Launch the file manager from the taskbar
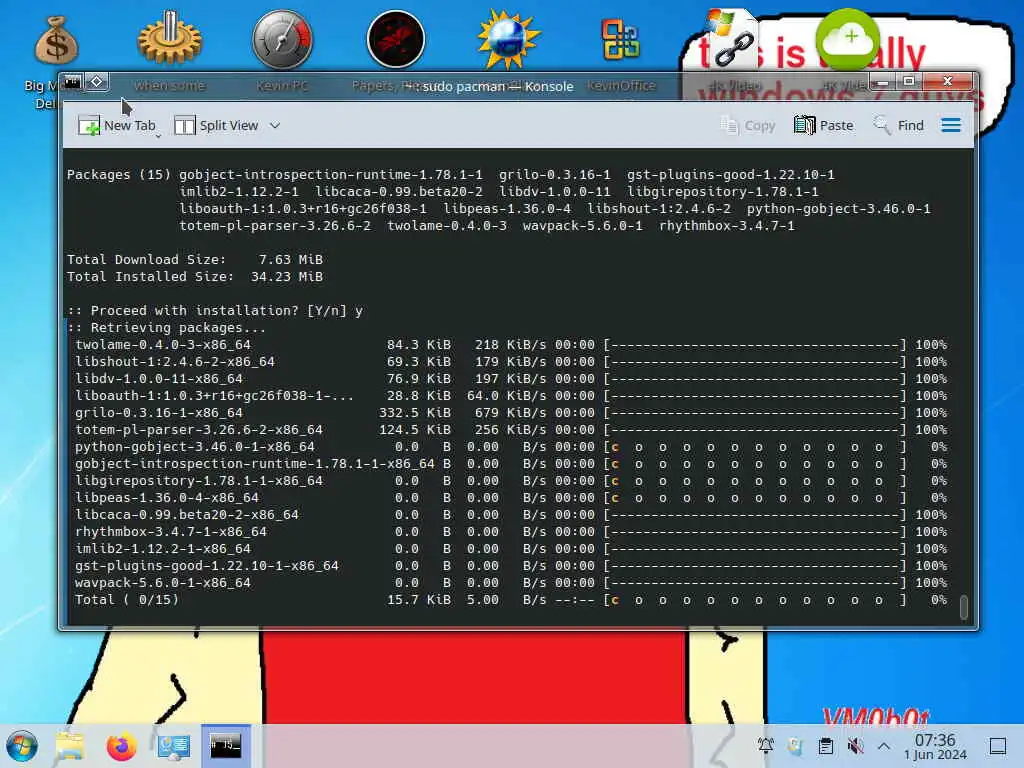 69,746
